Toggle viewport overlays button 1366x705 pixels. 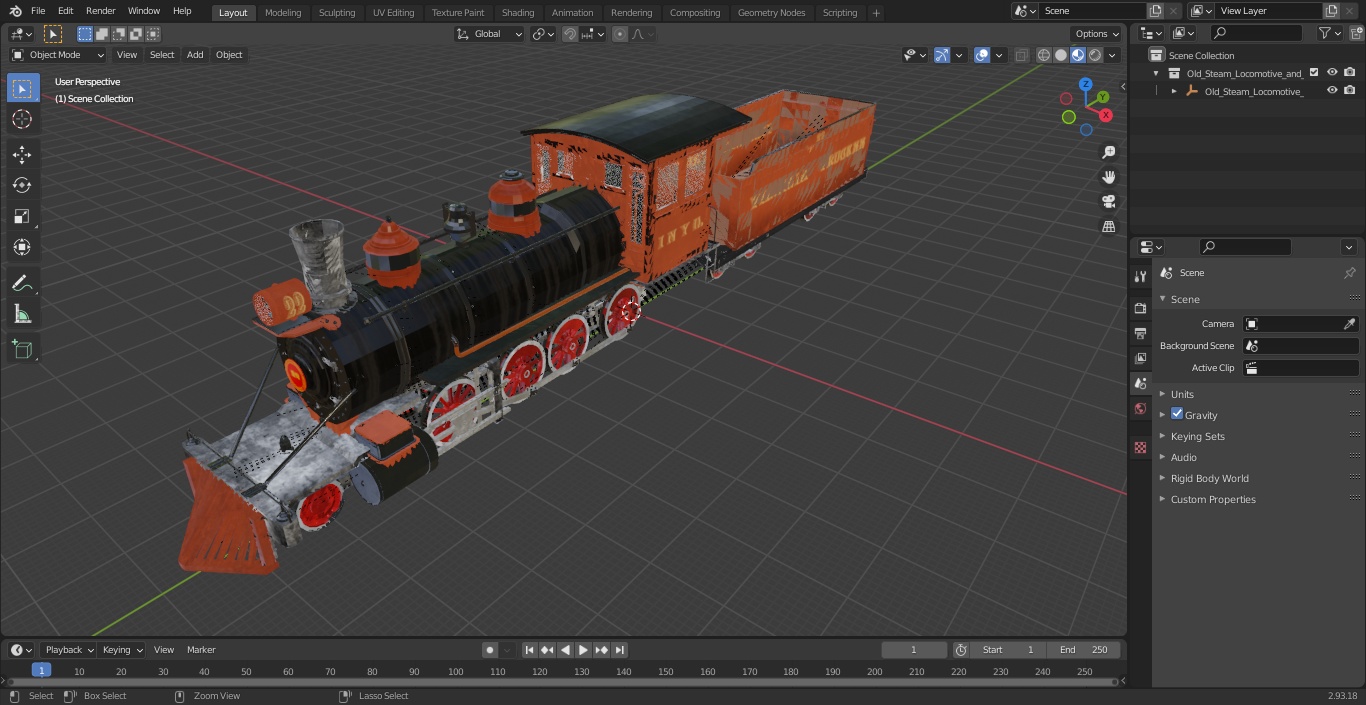pos(982,55)
